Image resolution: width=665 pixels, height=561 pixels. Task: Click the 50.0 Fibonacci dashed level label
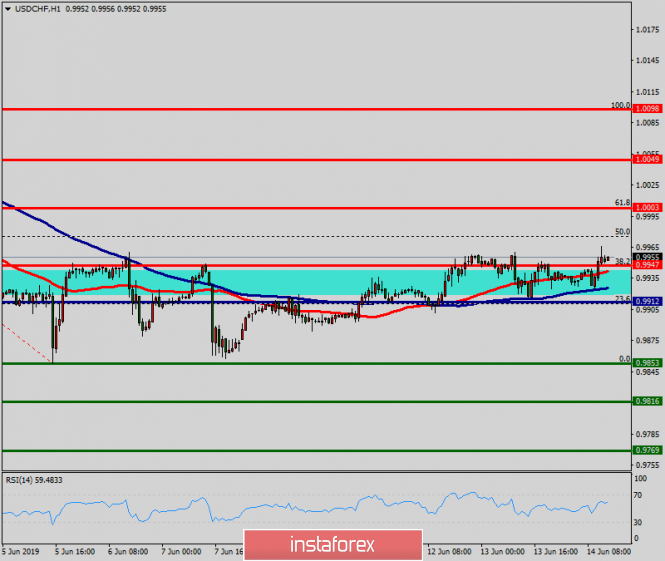pos(622,232)
